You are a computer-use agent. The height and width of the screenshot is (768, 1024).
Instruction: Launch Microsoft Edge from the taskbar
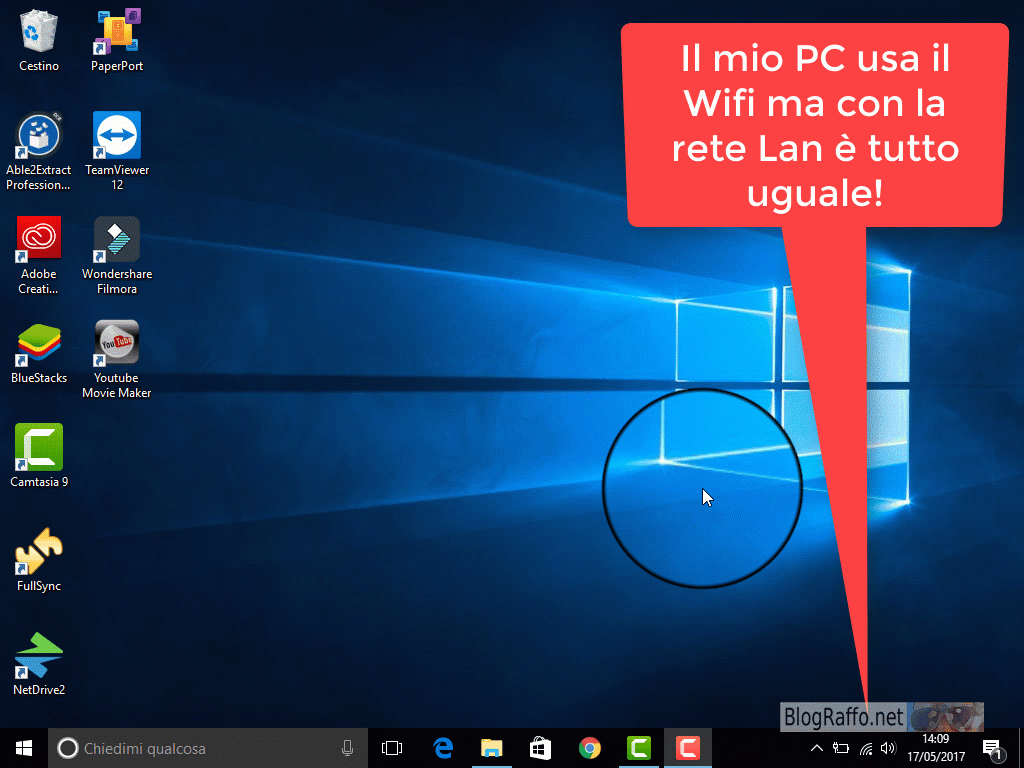coord(443,748)
